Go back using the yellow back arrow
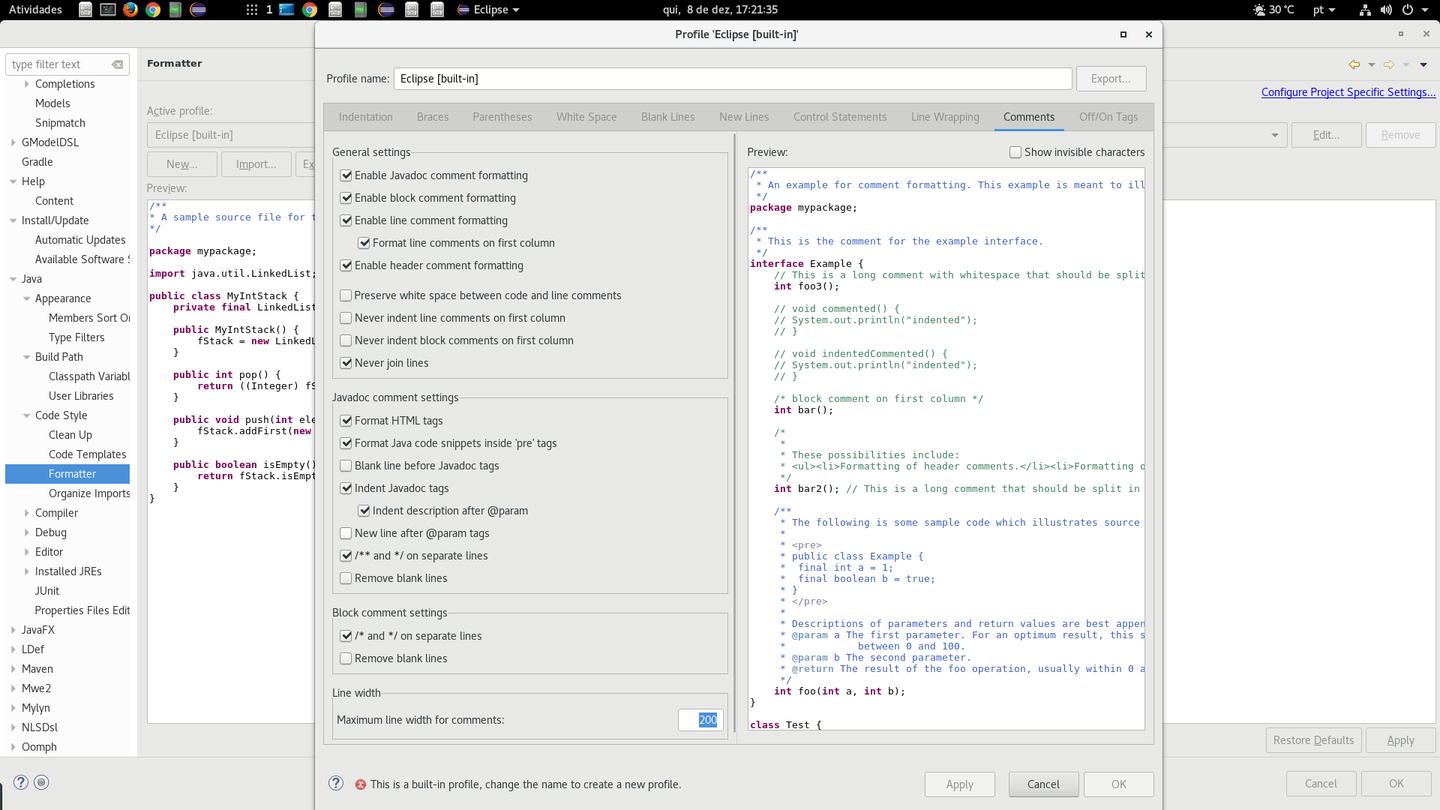Viewport: 1440px width, 810px height. tap(1354, 64)
